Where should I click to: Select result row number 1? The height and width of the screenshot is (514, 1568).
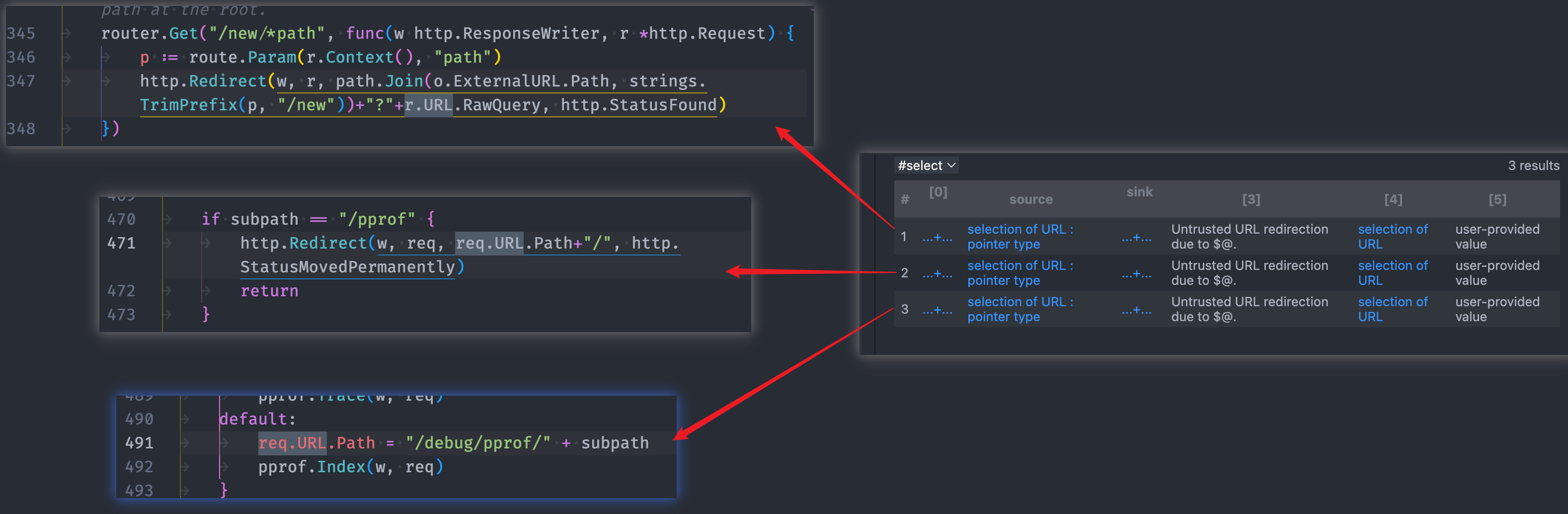point(904,236)
